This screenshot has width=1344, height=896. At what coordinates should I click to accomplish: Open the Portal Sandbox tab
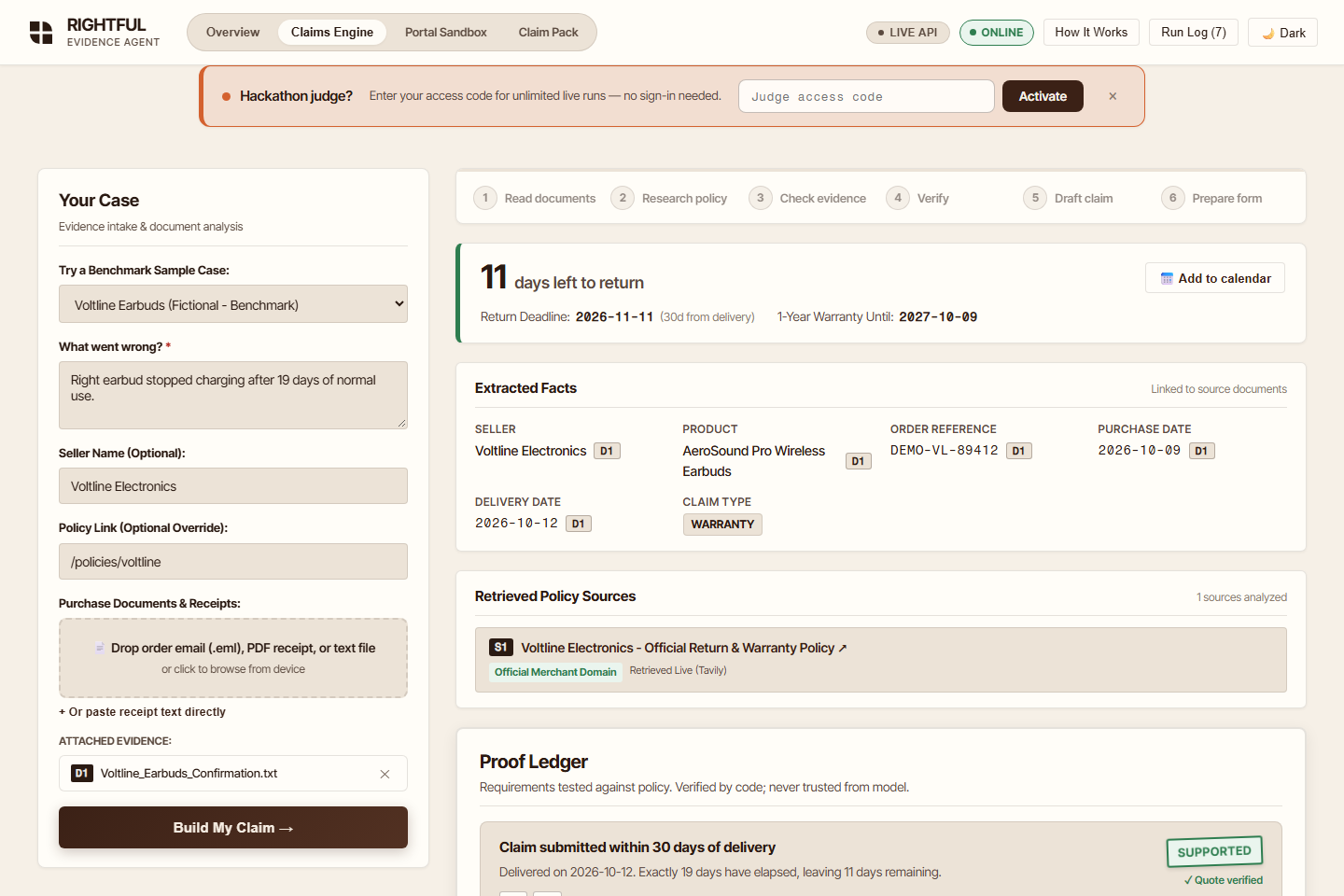pyautogui.click(x=446, y=33)
